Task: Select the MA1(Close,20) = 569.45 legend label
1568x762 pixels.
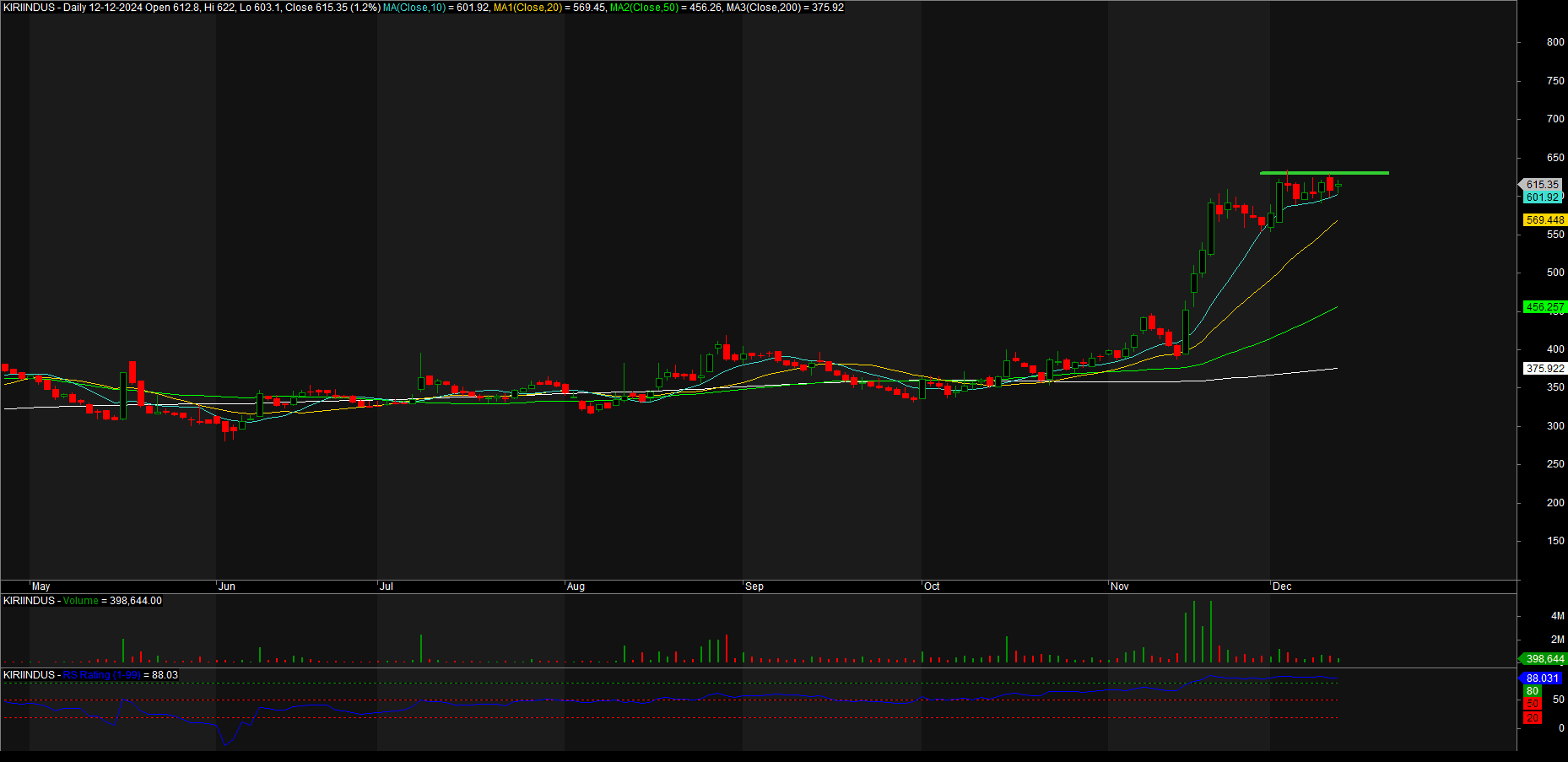Action: [549, 8]
